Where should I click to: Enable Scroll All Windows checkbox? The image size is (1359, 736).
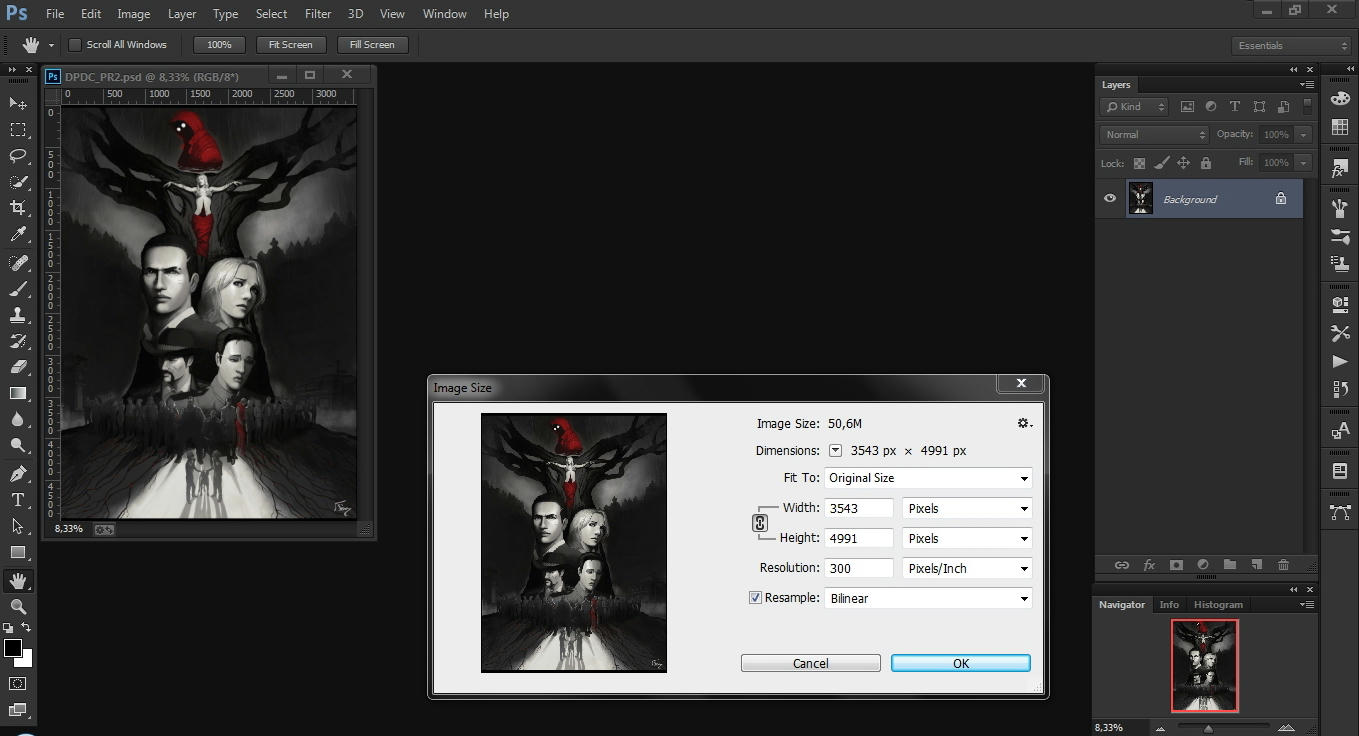point(75,45)
